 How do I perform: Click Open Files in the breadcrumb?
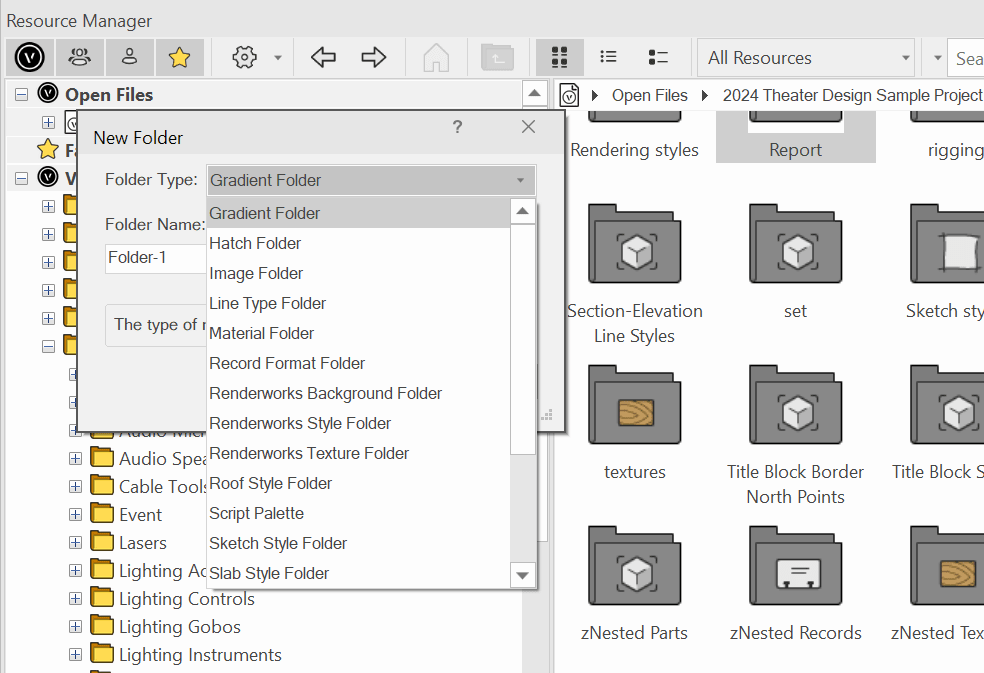(650, 95)
